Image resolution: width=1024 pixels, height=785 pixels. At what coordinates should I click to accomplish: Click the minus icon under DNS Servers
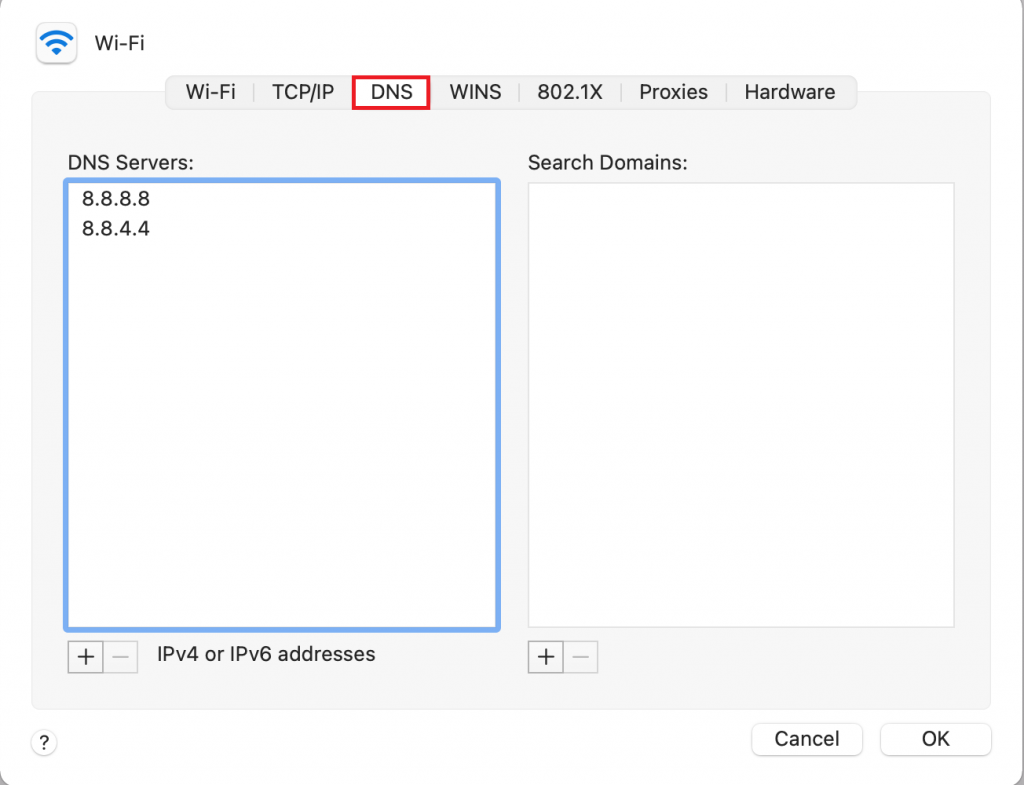tap(120, 657)
